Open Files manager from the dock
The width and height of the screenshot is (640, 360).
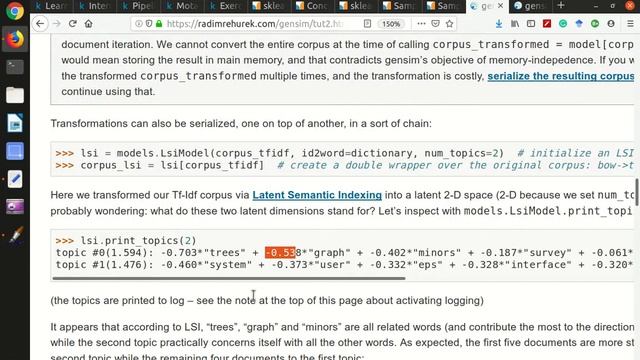tap(15, 95)
